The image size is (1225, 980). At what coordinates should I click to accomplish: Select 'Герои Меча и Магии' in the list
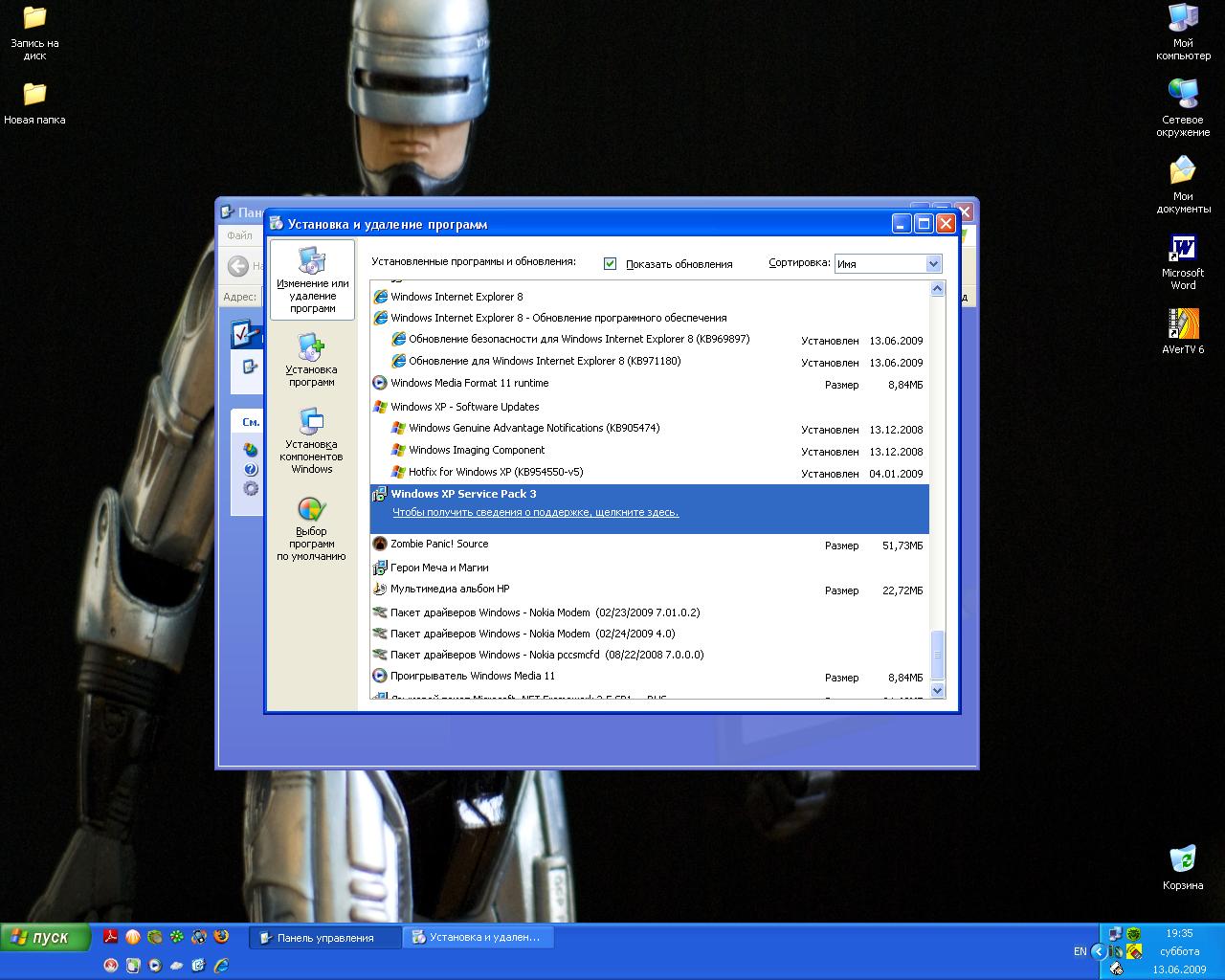[439, 568]
